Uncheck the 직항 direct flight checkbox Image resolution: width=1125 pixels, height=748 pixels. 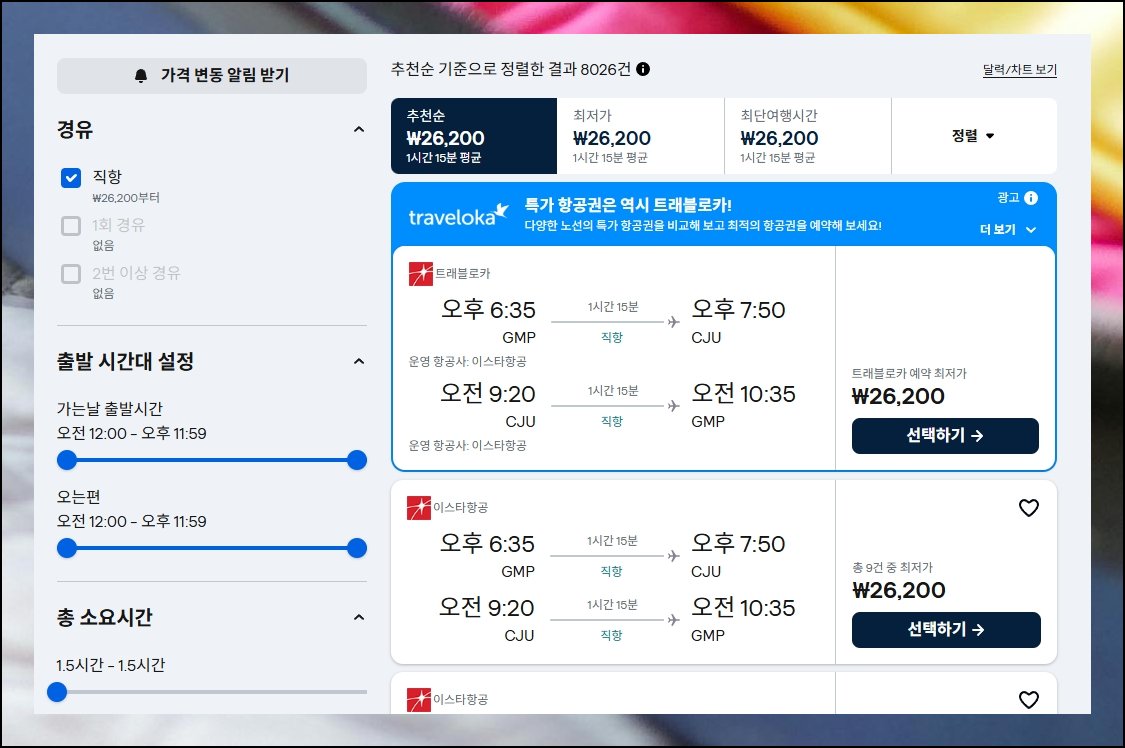pos(71,178)
